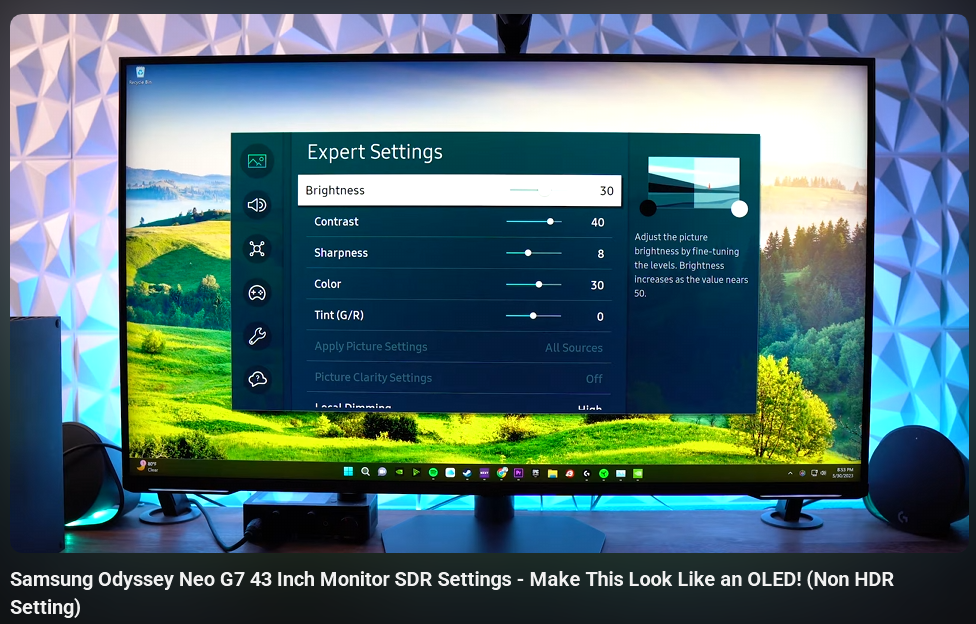Open Logitech G Hub taskbar icon
The width and height of the screenshot is (976, 624).
pos(587,474)
